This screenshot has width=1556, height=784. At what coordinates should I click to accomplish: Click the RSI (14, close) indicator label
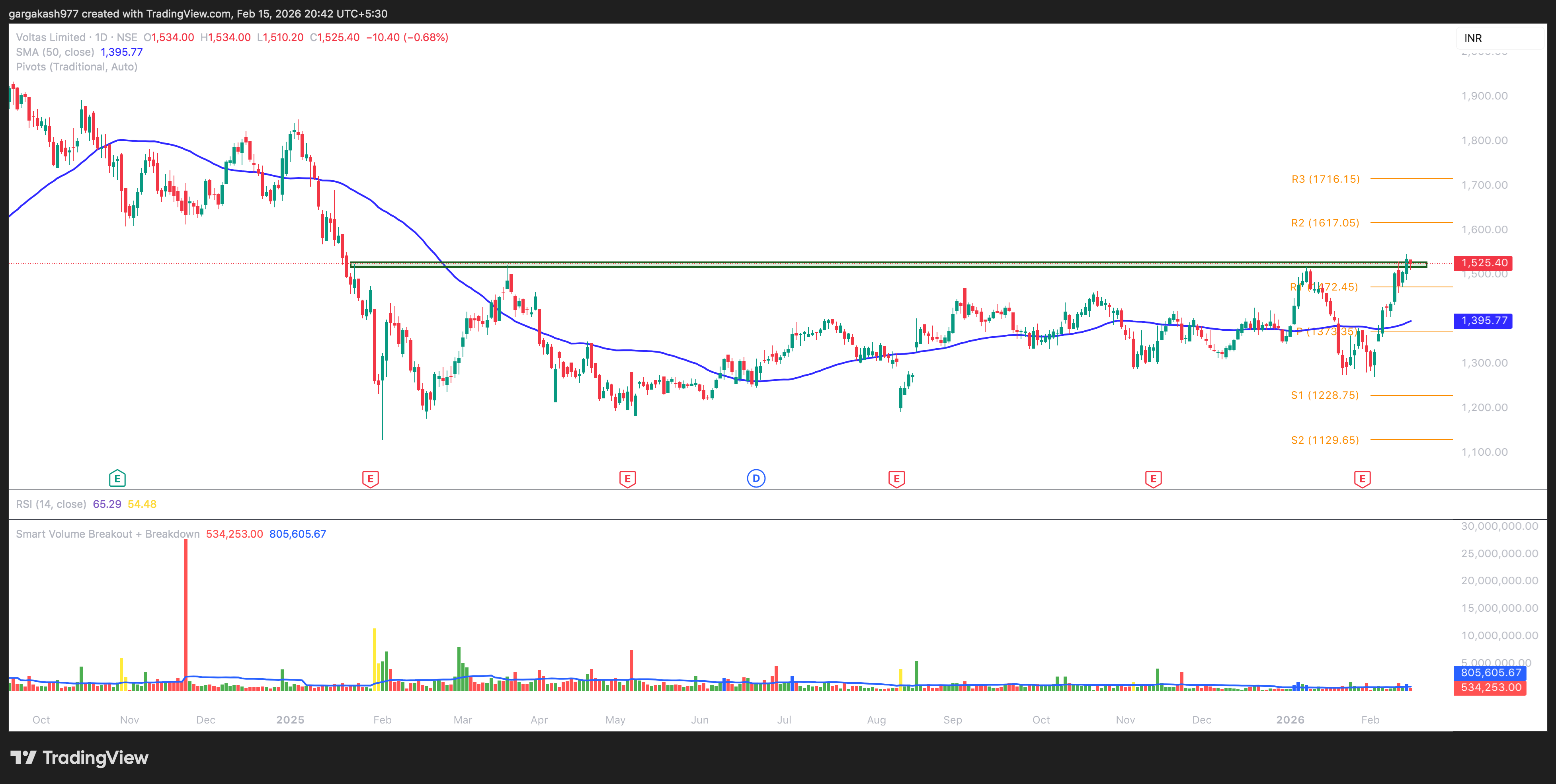(51, 504)
